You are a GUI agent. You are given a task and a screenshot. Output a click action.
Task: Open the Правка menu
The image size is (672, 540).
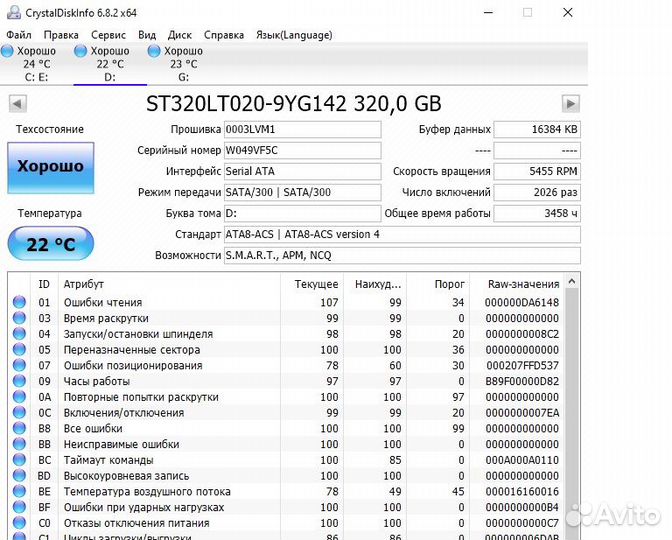[61, 35]
